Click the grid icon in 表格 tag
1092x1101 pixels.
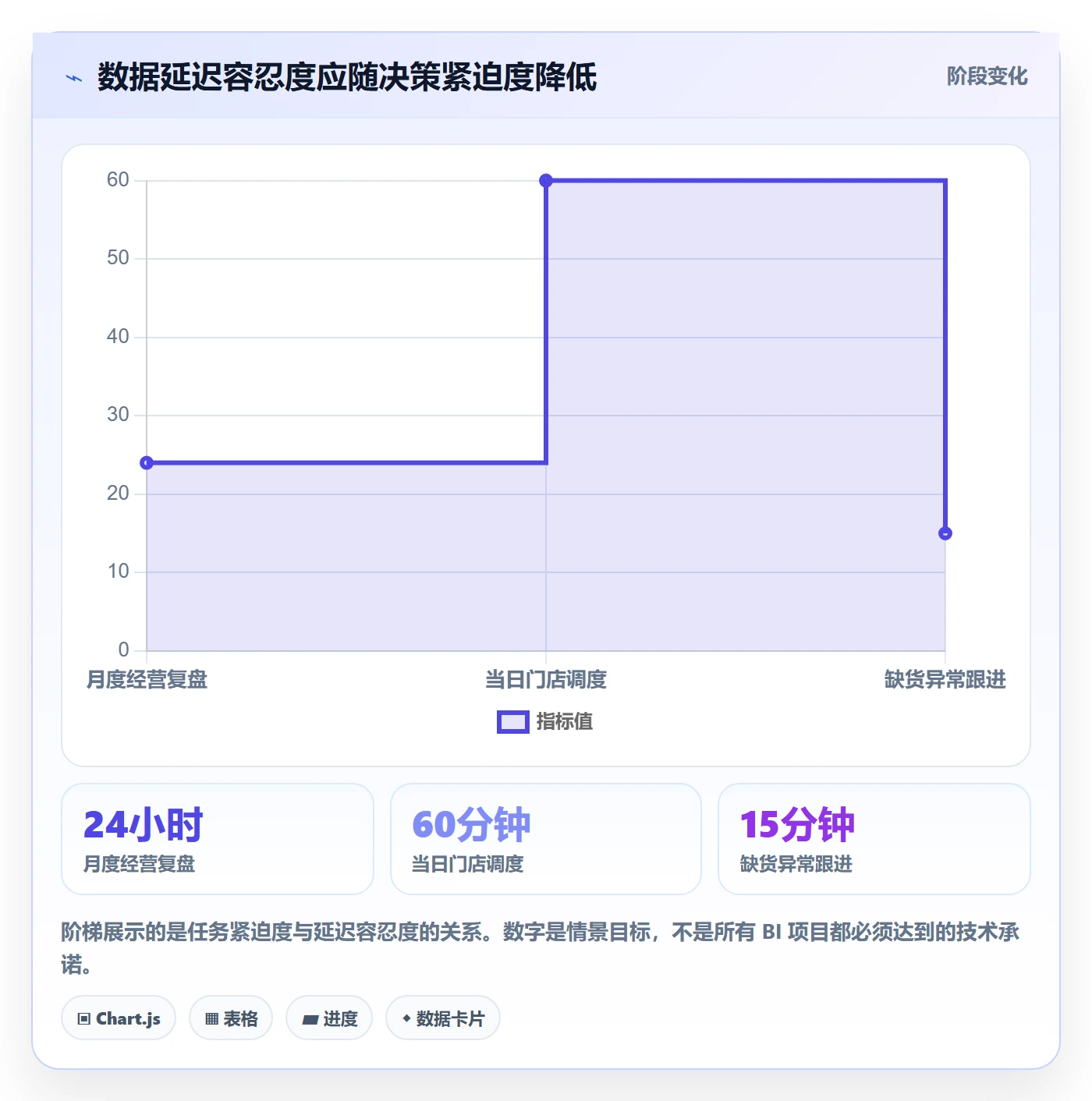point(211,1019)
